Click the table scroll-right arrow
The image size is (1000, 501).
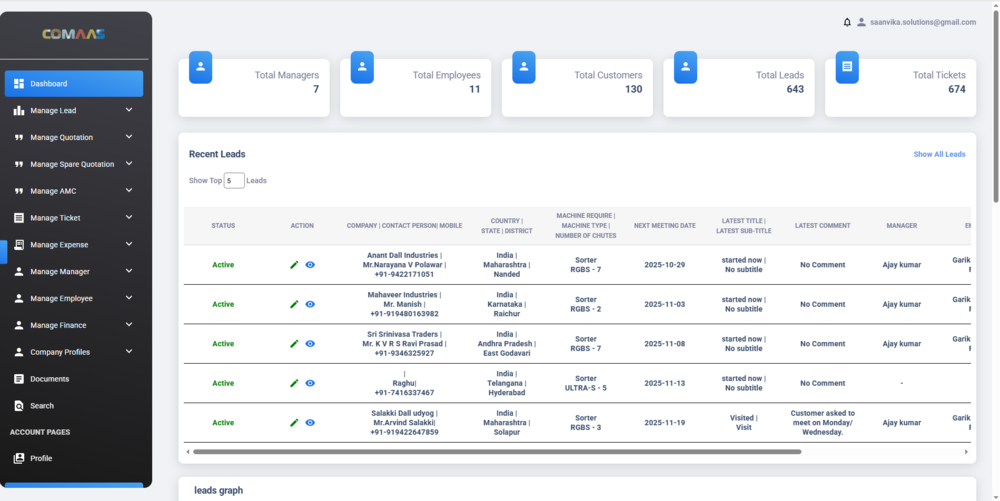click(966, 451)
